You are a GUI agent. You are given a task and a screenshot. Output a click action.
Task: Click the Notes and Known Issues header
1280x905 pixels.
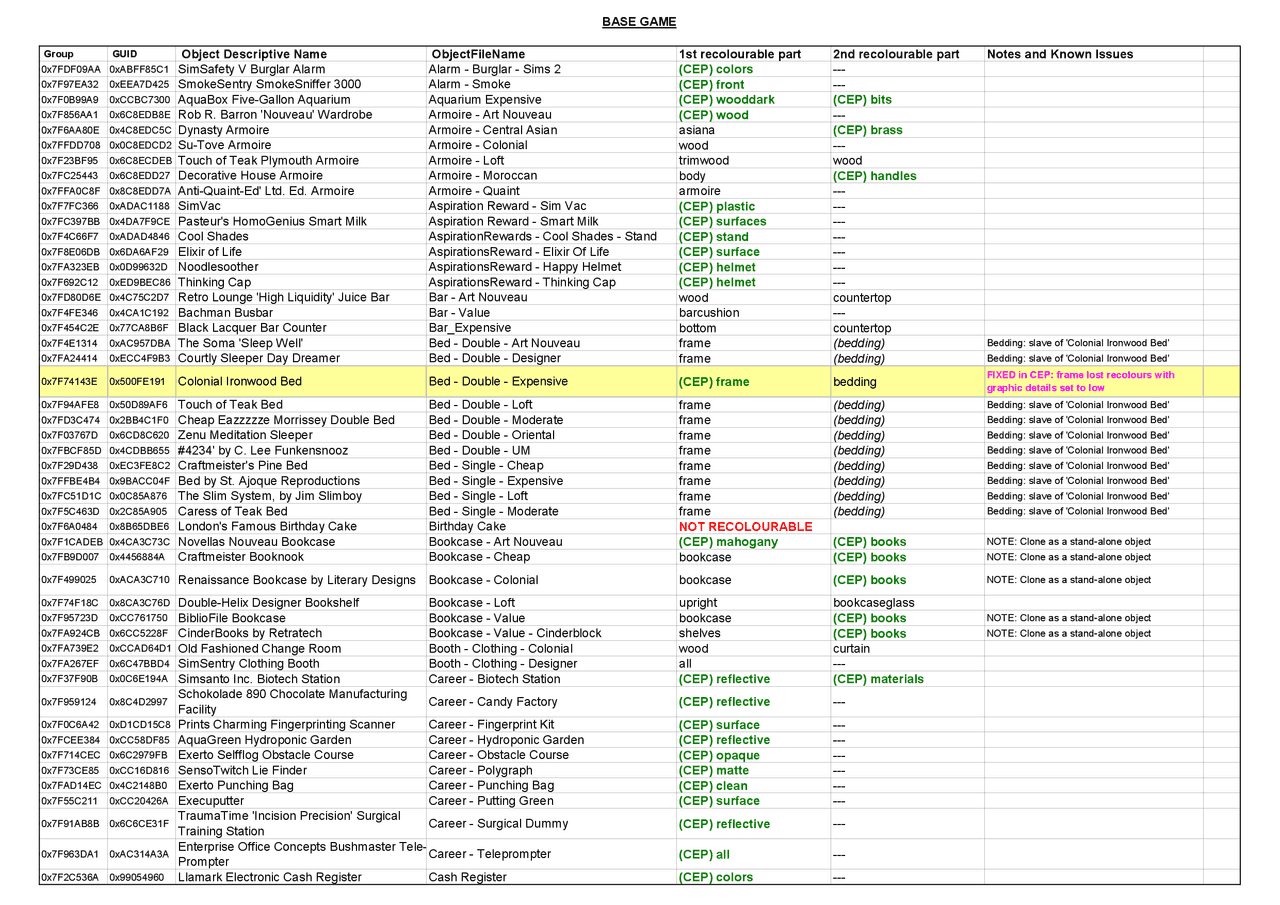click(x=1060, y=54)
